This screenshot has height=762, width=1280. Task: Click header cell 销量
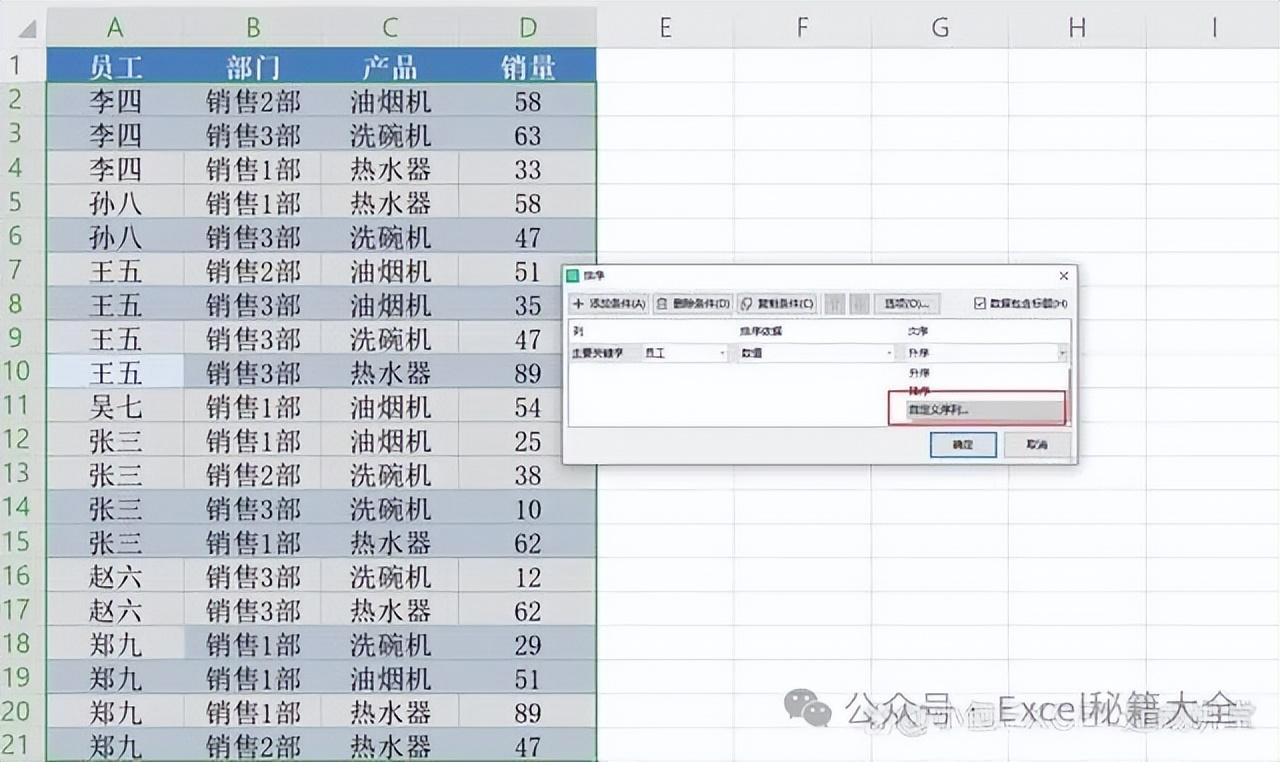coord(528,66)
